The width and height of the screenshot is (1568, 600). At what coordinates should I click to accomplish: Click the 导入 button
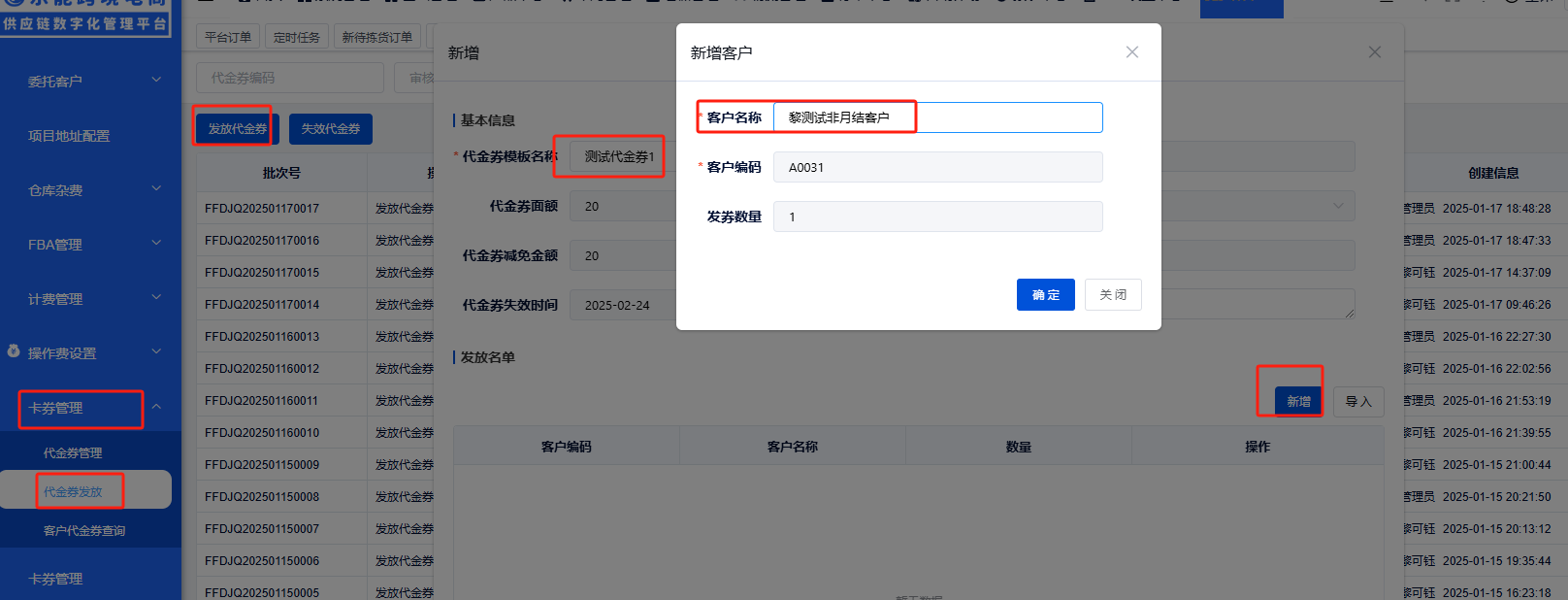[1358, 401]
